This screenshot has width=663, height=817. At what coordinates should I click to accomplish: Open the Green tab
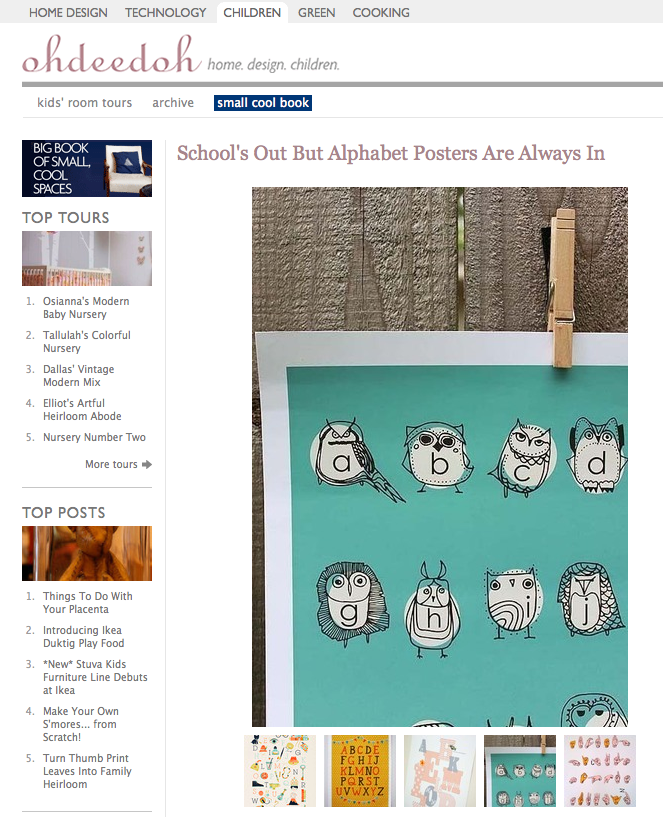tap(316, 13)
